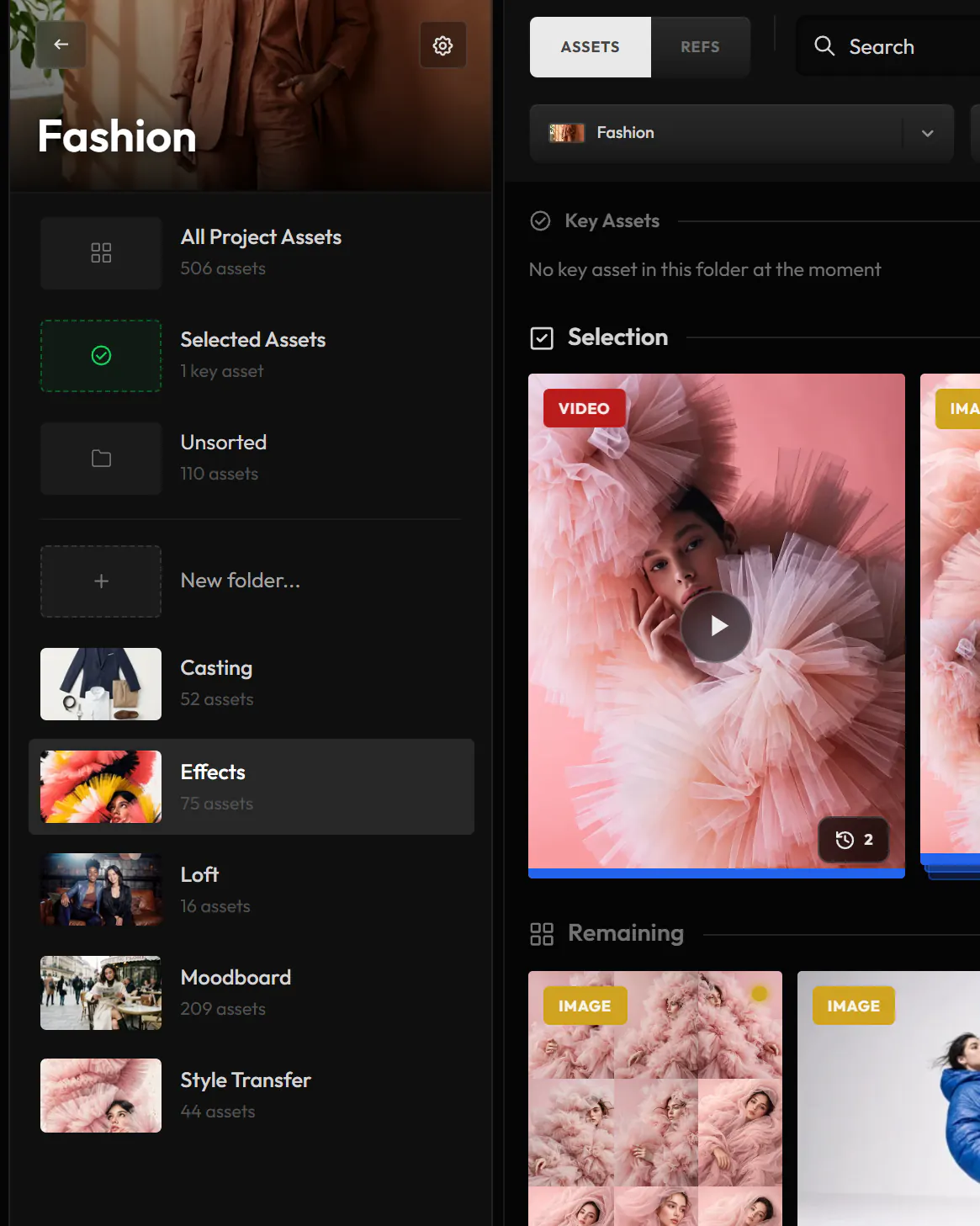Click the Remaining section heading

pyautogui.click(x=626, y=933)
